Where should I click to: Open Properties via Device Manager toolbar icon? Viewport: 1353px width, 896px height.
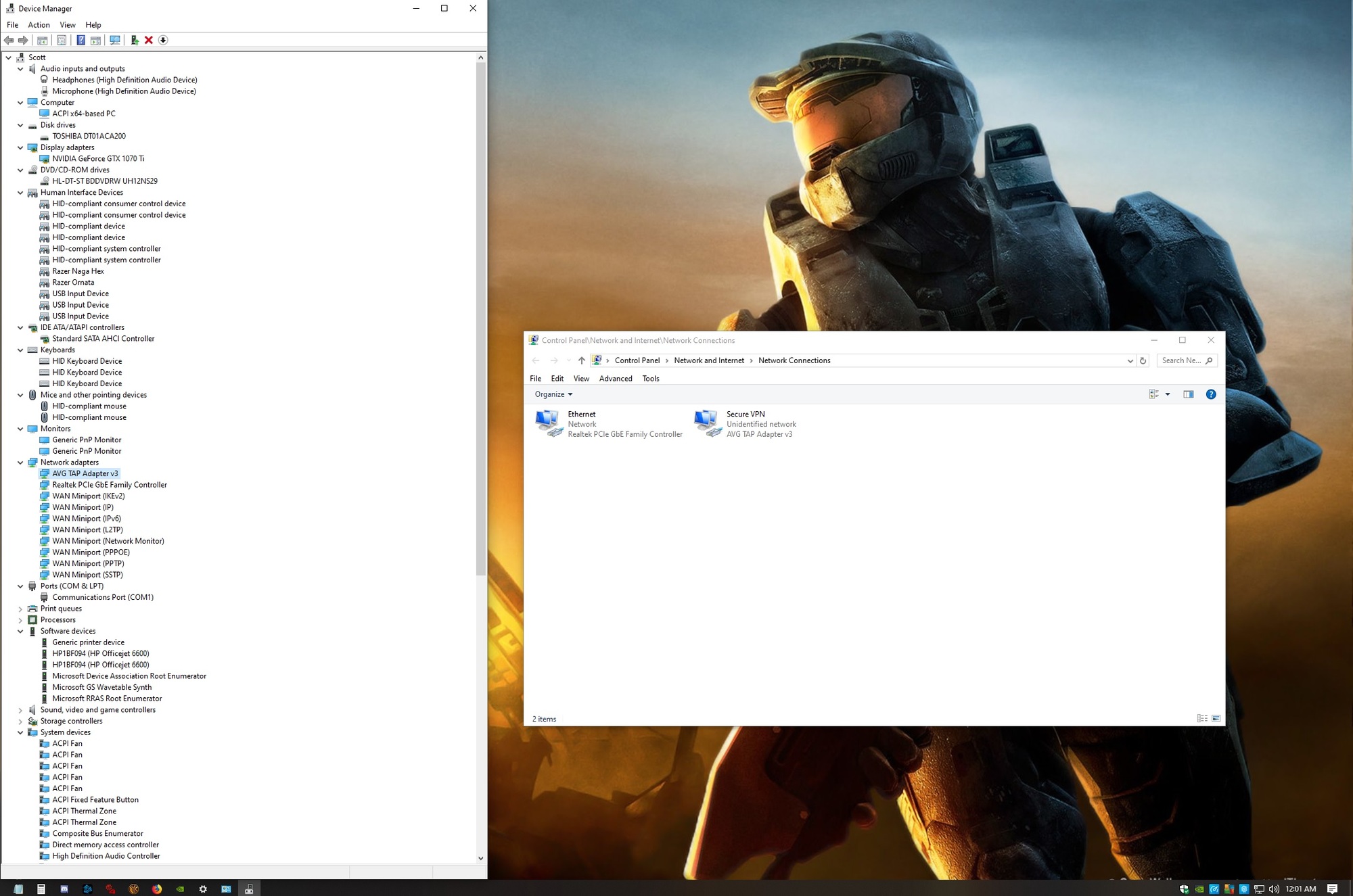coord(62,41)
